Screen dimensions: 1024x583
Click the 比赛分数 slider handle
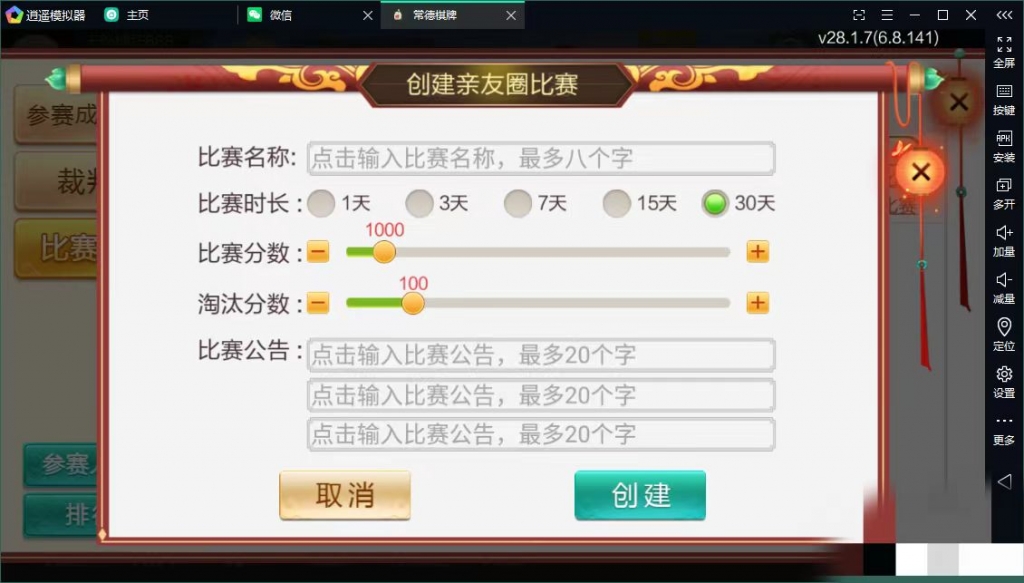click(x=384, y=252)
